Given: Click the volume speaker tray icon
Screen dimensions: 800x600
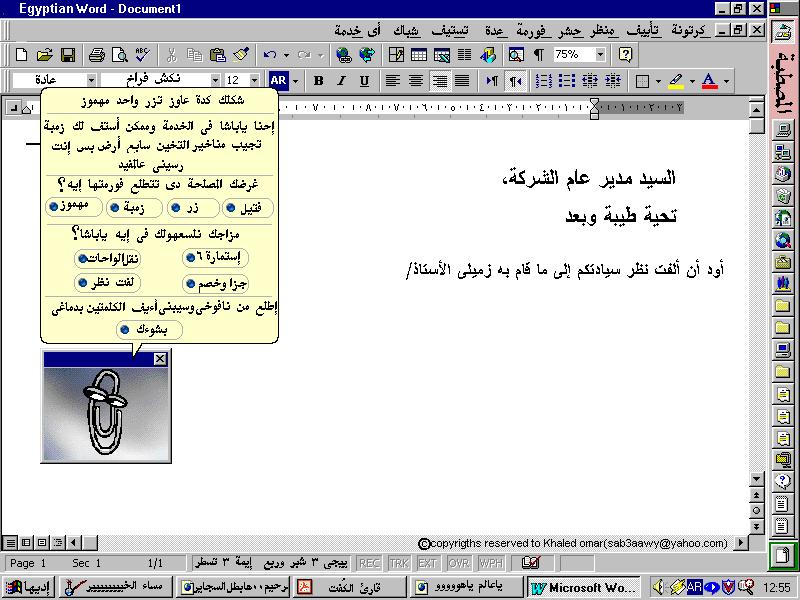Looking at the screenshot, I should 659,587.
